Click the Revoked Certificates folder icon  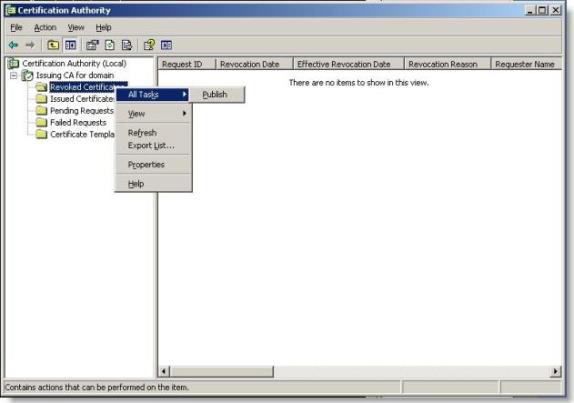(41, 87)
